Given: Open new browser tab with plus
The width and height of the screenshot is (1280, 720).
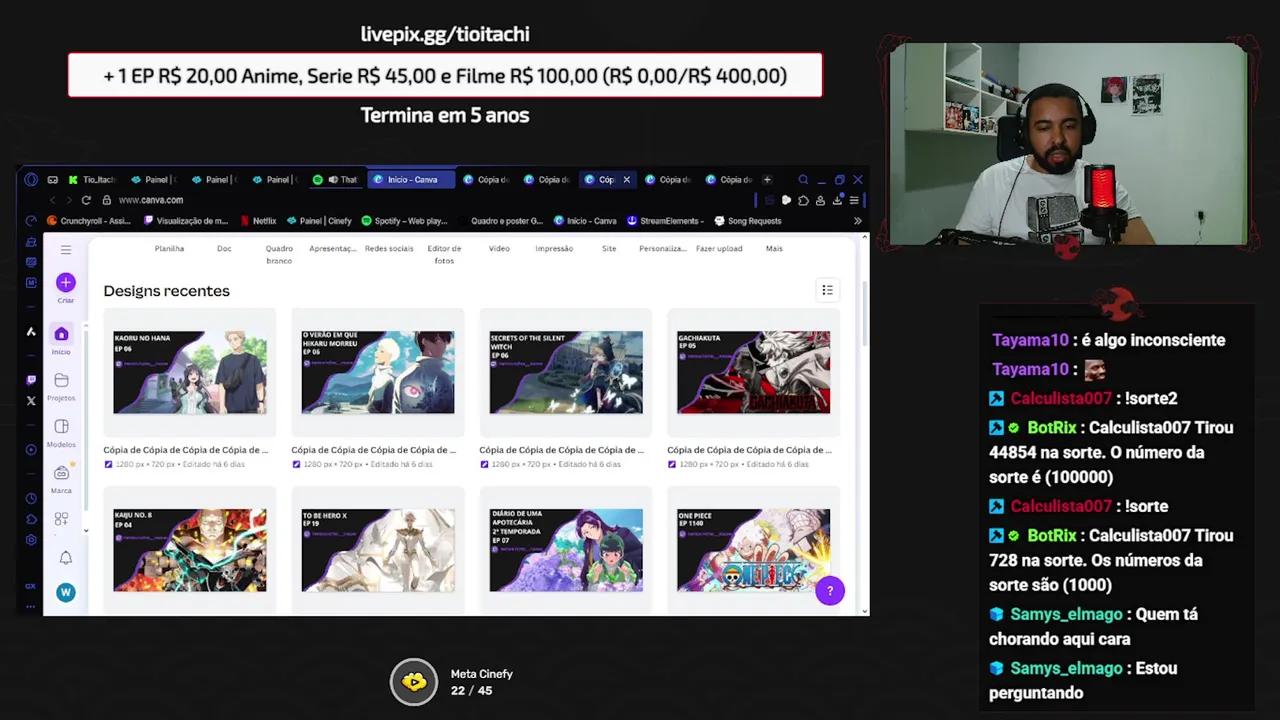Looking at the screenshot, I should [x=767, y=180].
